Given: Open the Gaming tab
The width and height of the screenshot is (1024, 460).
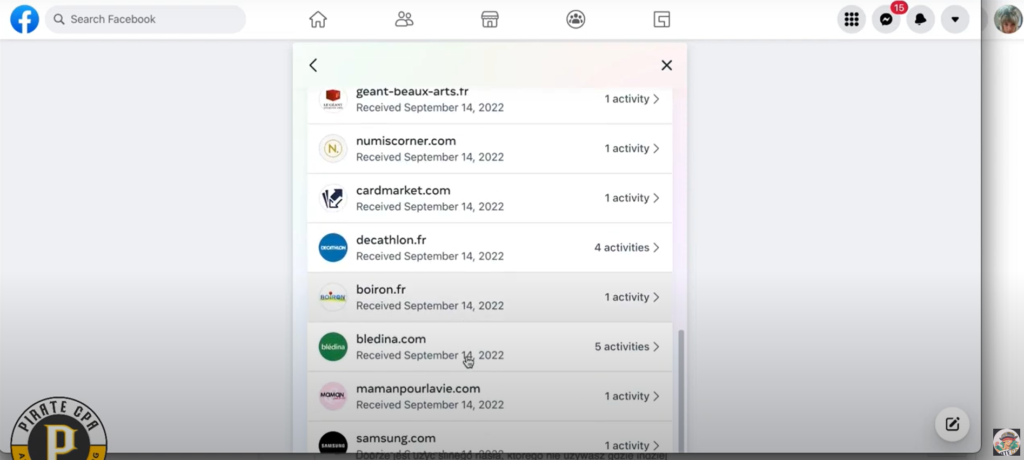Looking at the screenshot, I should click(x=662, y=20).
